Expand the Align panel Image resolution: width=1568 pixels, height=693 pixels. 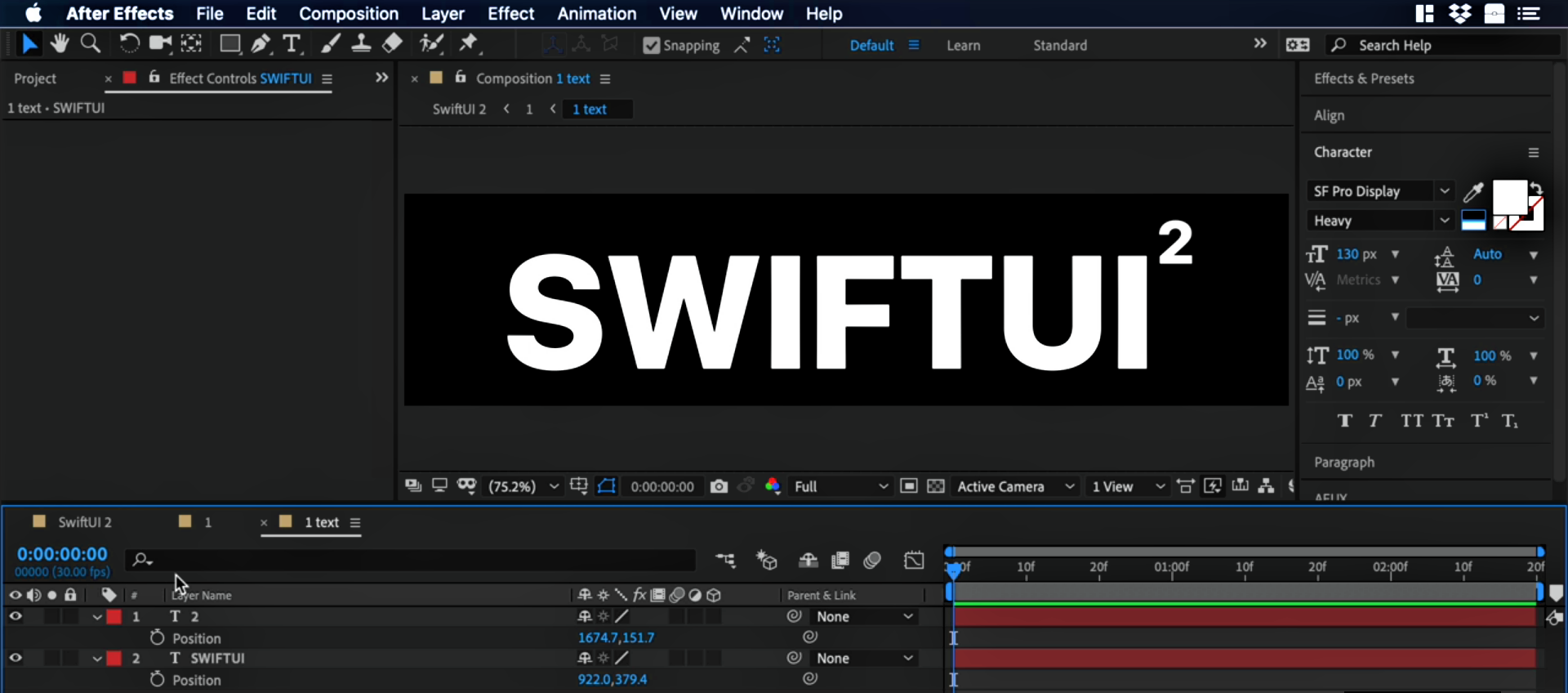pos(1329,115)
